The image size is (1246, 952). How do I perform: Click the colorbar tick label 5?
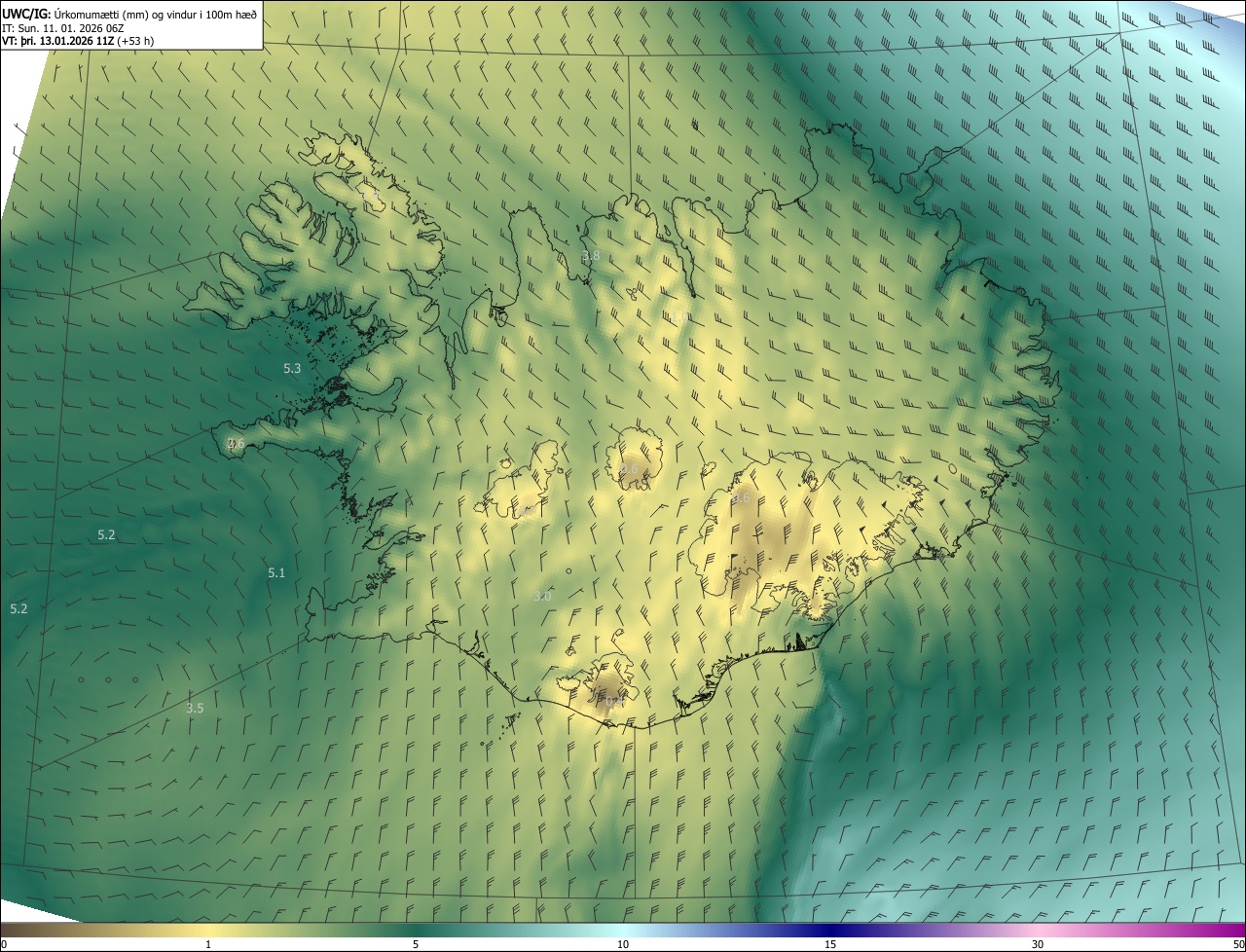[x=416, y=945]
